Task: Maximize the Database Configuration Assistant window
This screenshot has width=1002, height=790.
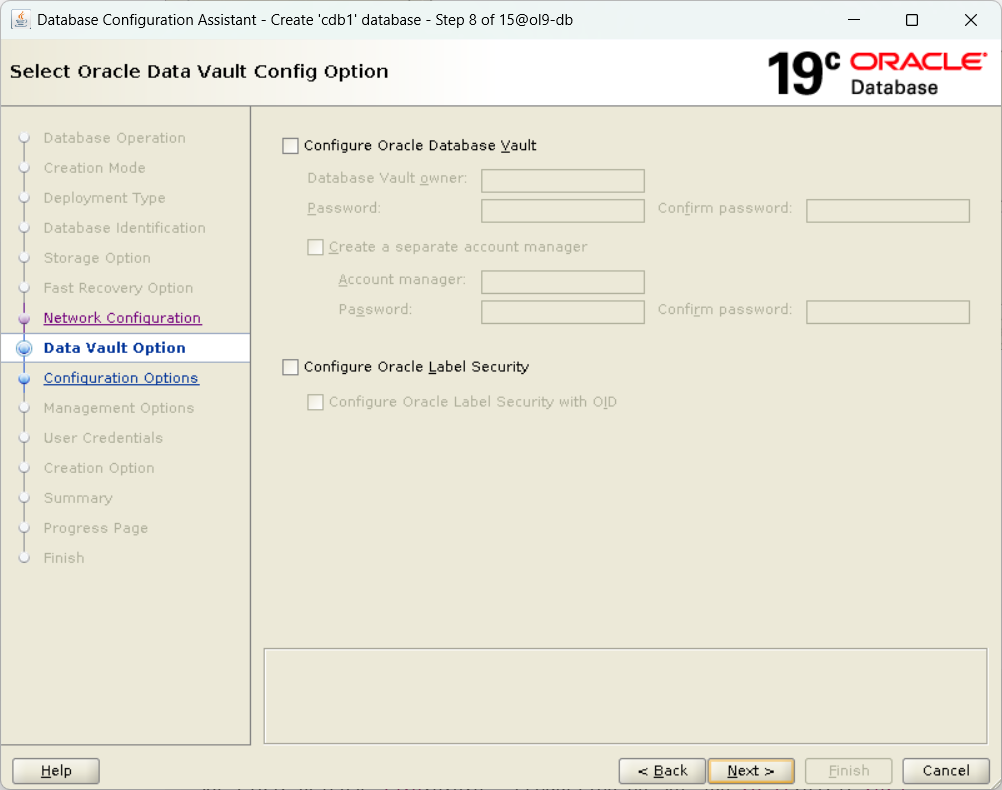Action: click(x=912, y=20)
